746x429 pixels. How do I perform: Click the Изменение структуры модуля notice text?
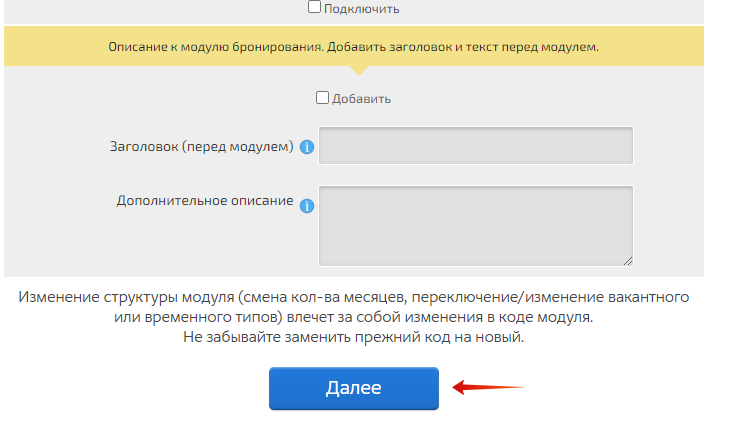click(x=353, y=307)
